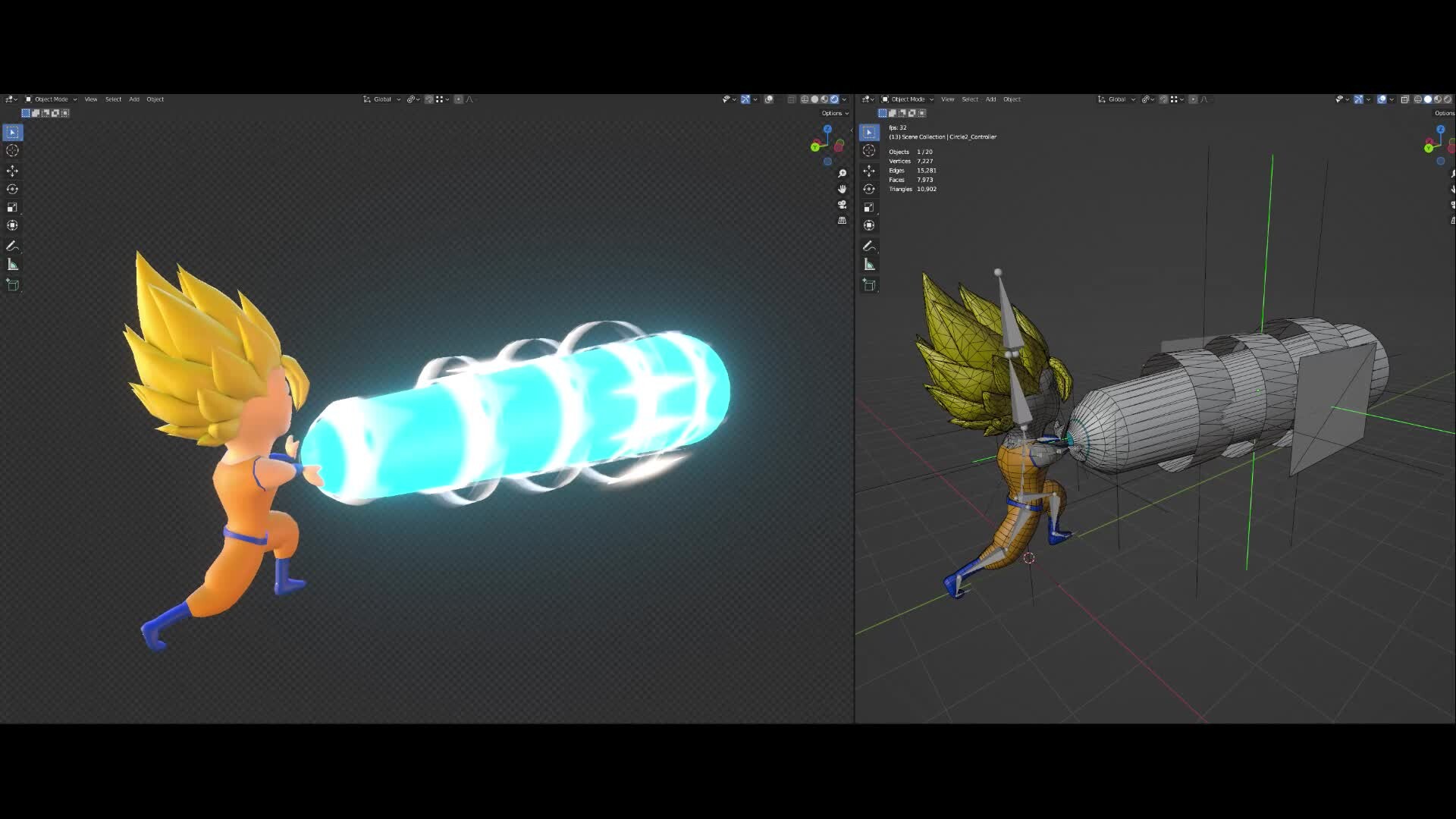The width and height of the screenshot is (1456, 819).
Task: Open View menu in left viewport
Action: point(91,99)
